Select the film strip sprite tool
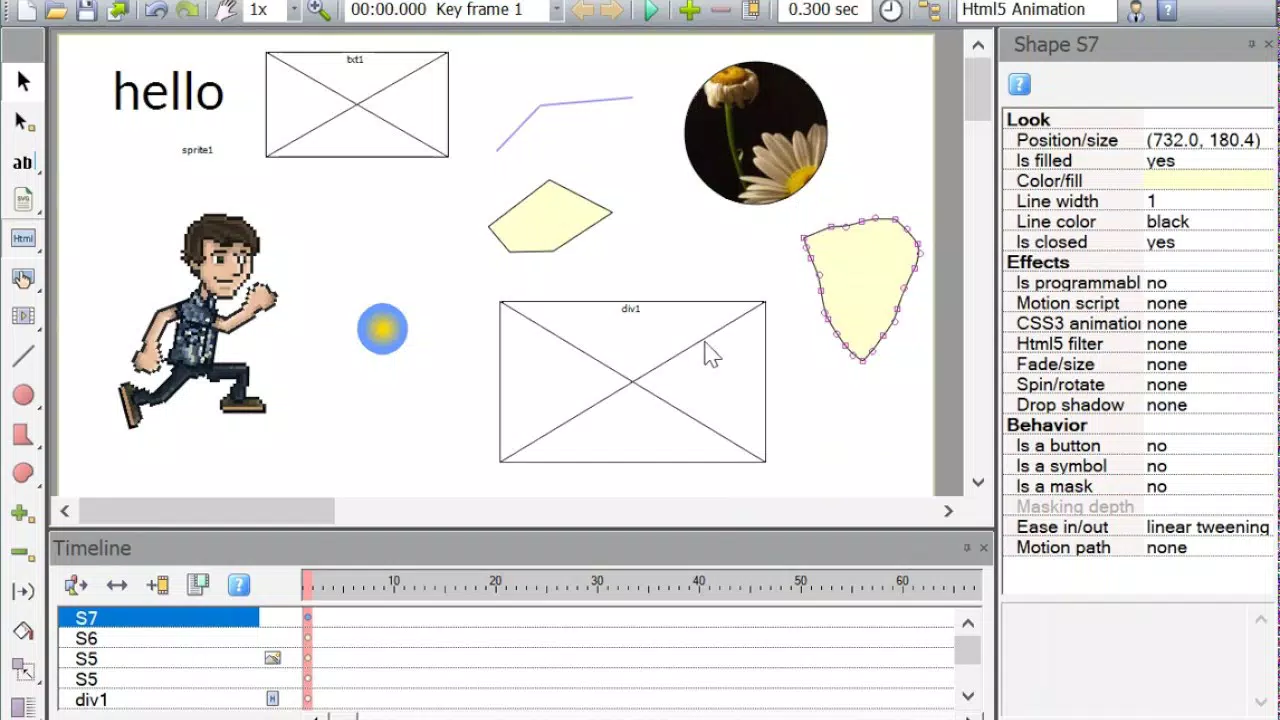 tap(23, 316)
